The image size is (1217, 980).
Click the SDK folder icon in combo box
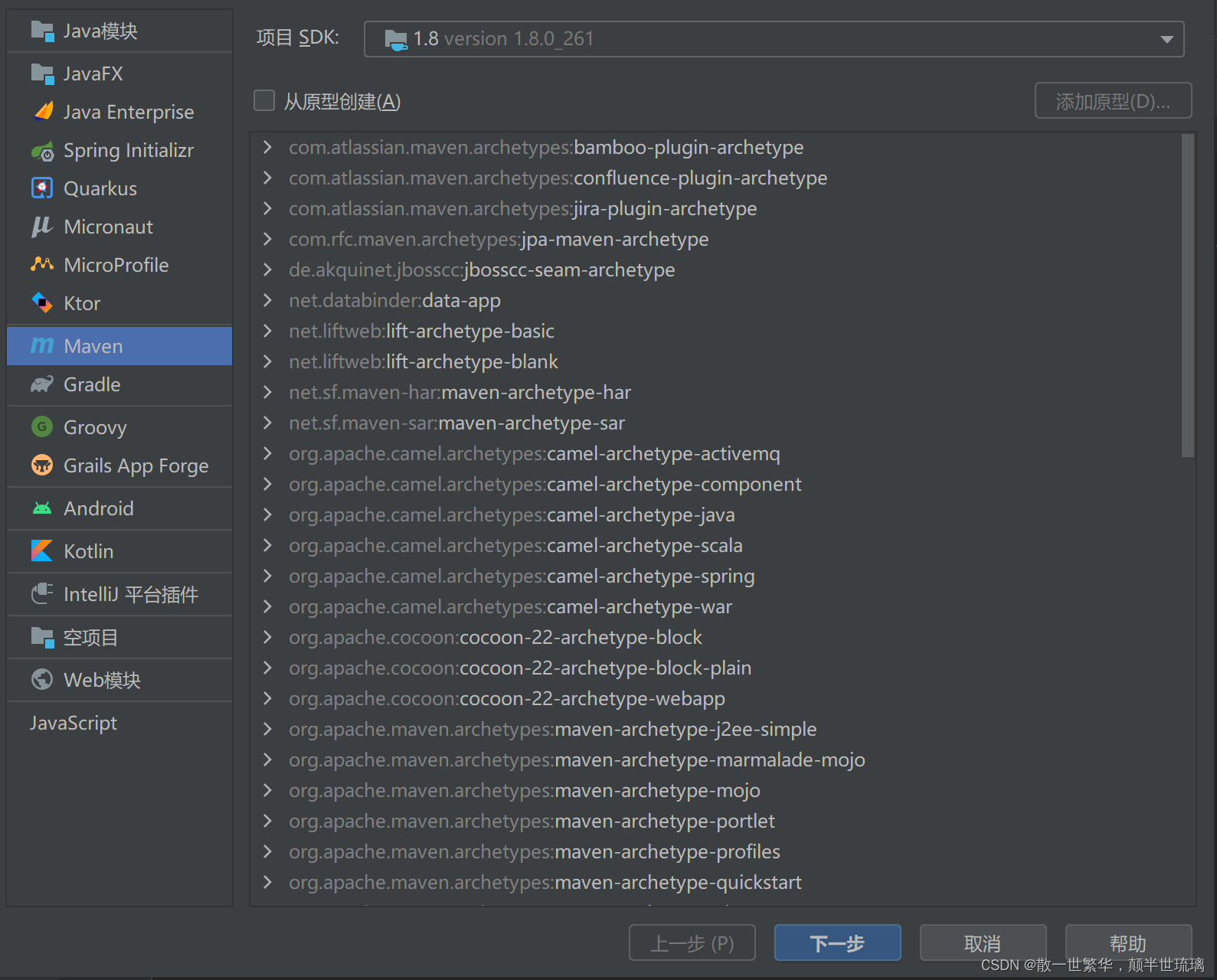(x=396, y=40)
